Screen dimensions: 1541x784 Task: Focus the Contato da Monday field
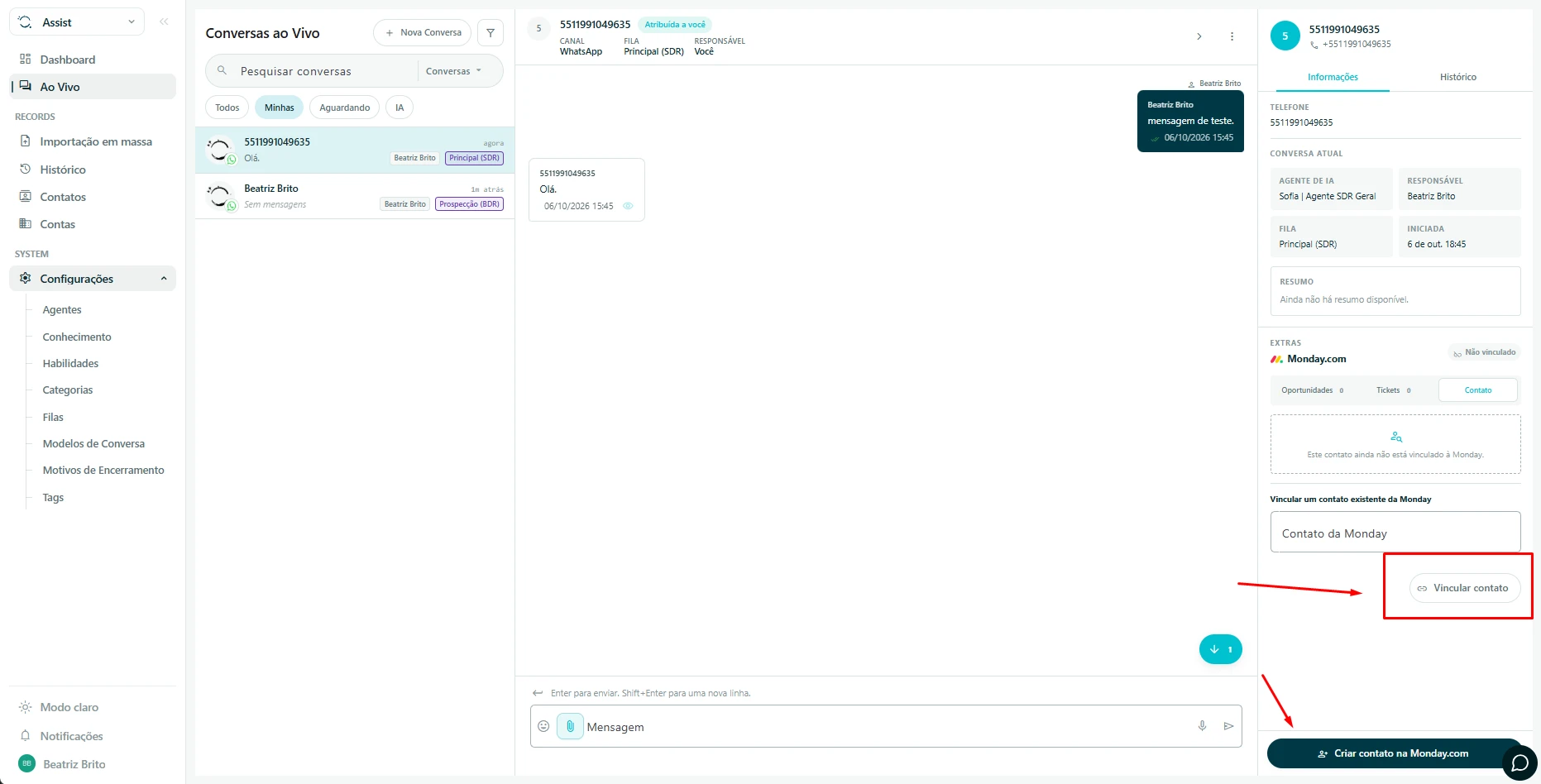(x=1395, y=532)
